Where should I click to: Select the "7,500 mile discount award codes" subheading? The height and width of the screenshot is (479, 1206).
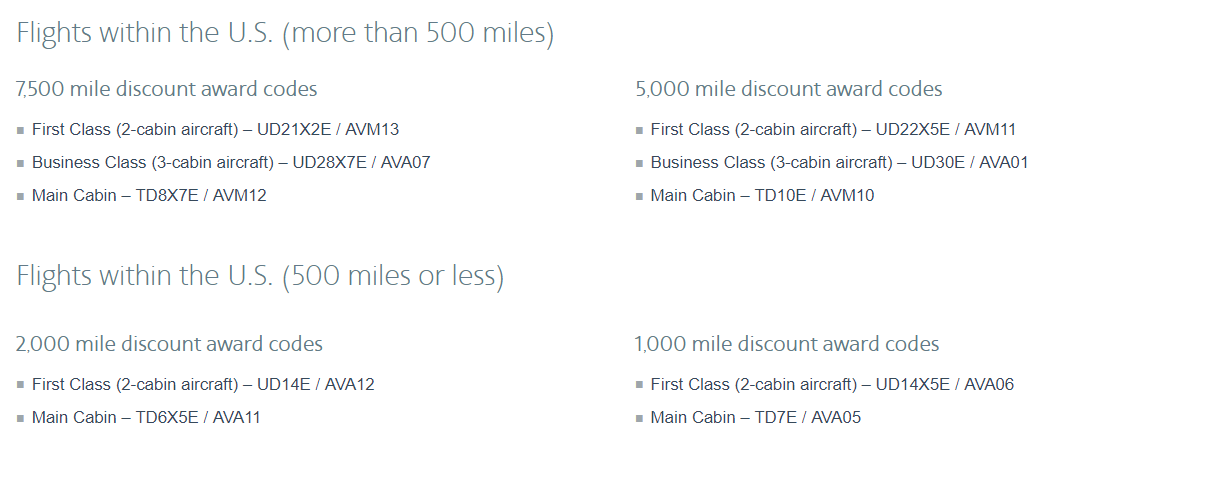[167, 89]
